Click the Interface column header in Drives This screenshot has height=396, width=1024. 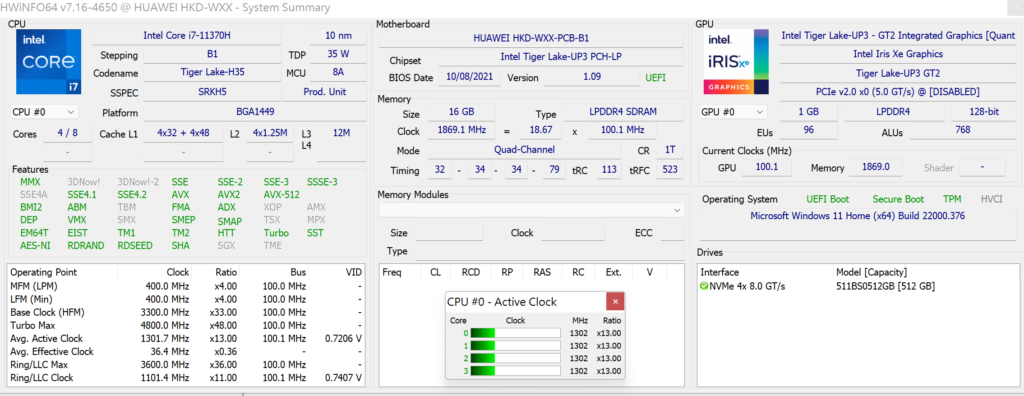[x=719, y=272]
